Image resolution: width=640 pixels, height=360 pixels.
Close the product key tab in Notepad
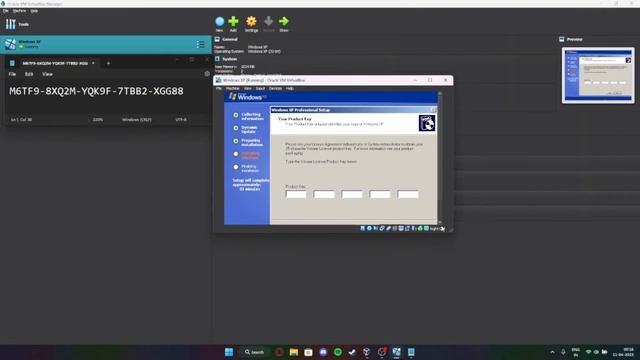click(x=93, y=63)
